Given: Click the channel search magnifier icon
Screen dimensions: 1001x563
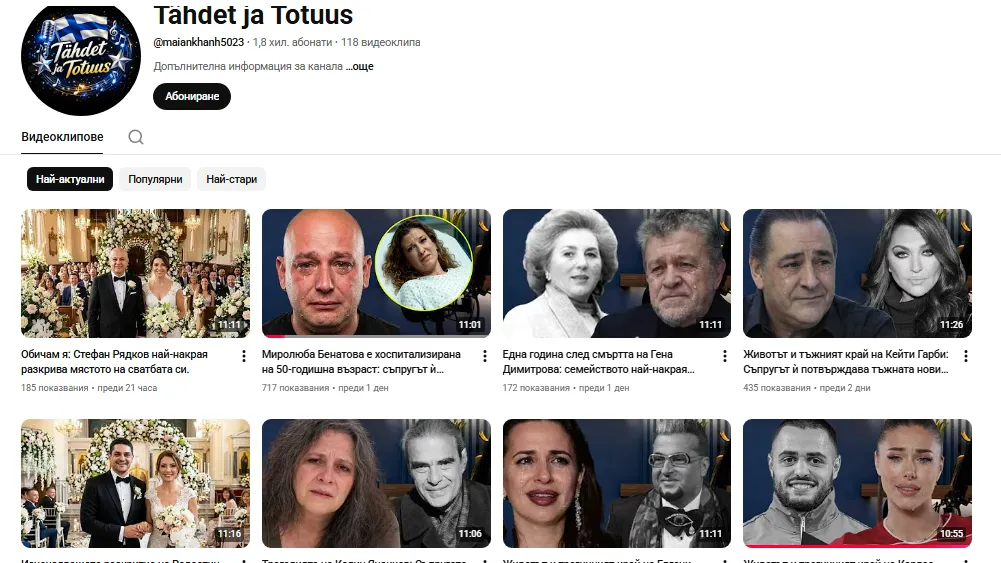Looking at the screenshot, I should 136,137.
